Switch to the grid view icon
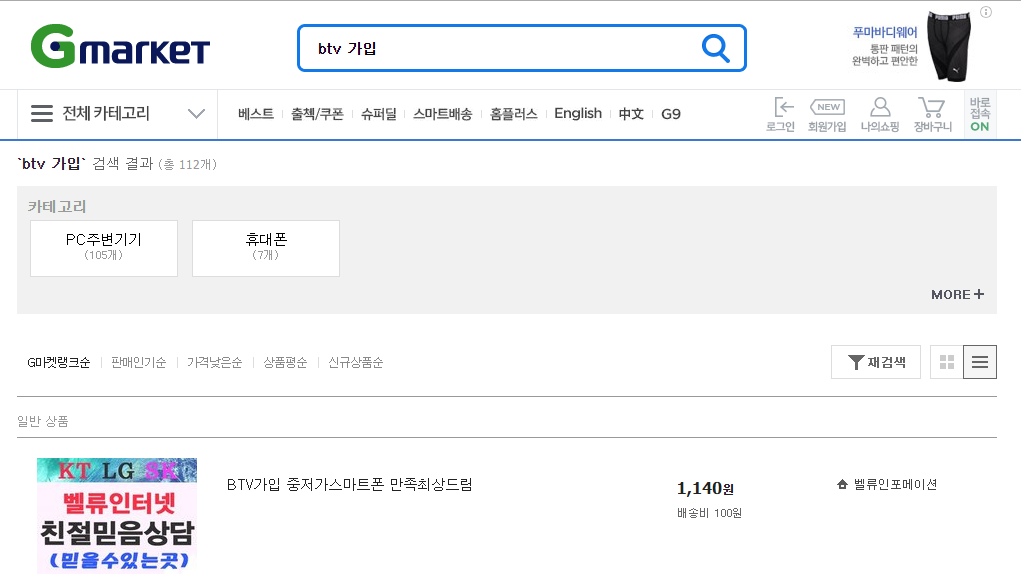This screenshot has height=574, width=1021. pos(947,362)
